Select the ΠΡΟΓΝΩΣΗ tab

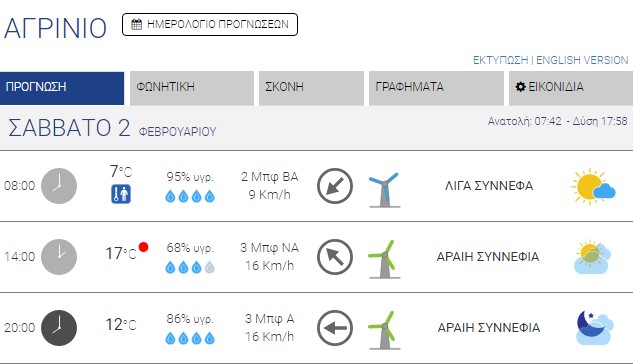[x=62, y=88]
